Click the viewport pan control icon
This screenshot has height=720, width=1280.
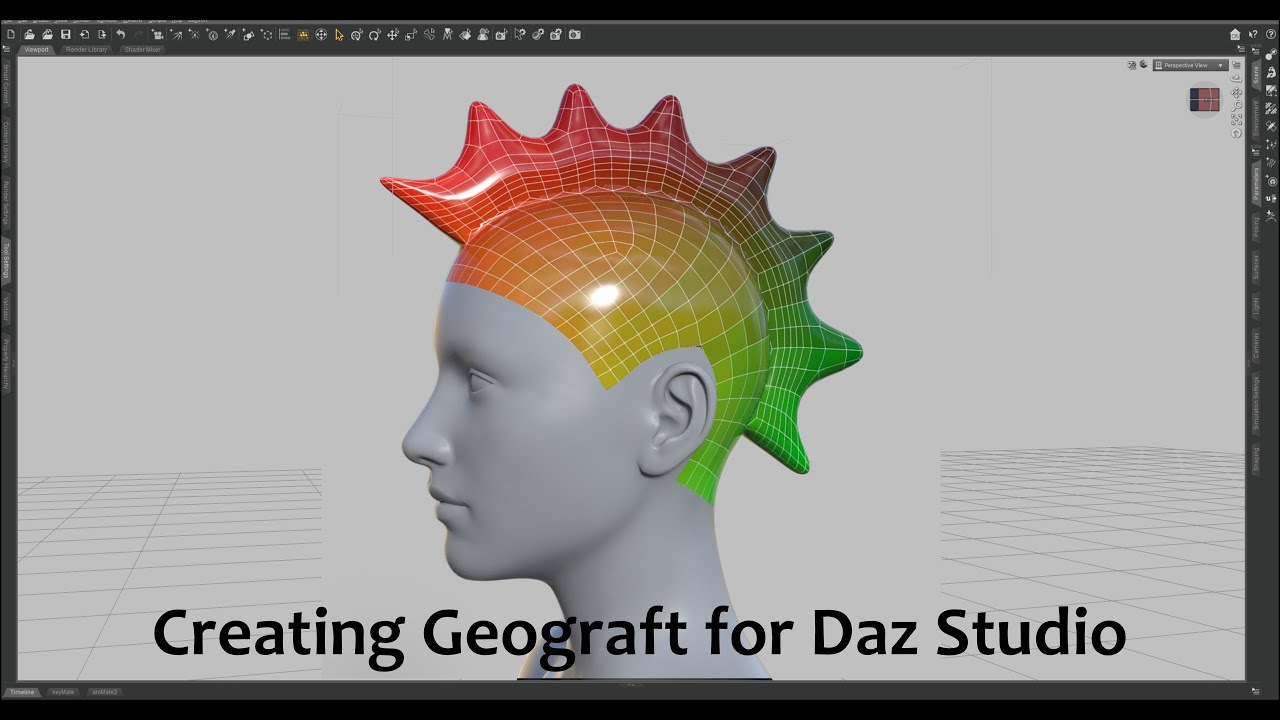click(x=1236, y=92)
